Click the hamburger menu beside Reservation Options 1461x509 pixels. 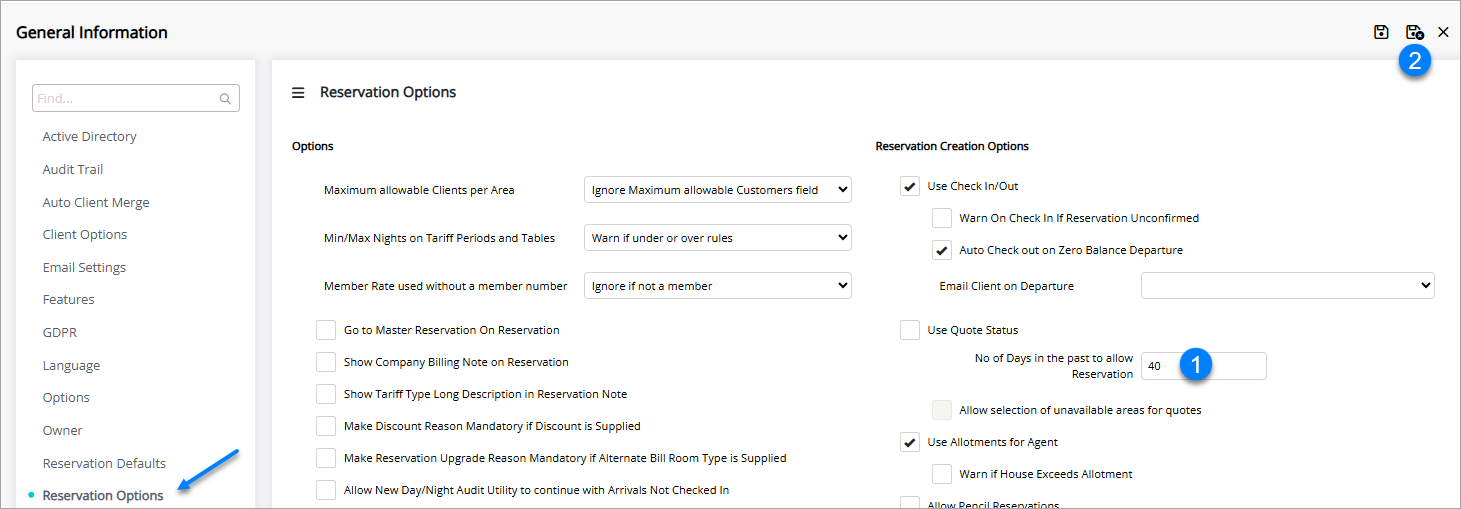click(298, 93)
